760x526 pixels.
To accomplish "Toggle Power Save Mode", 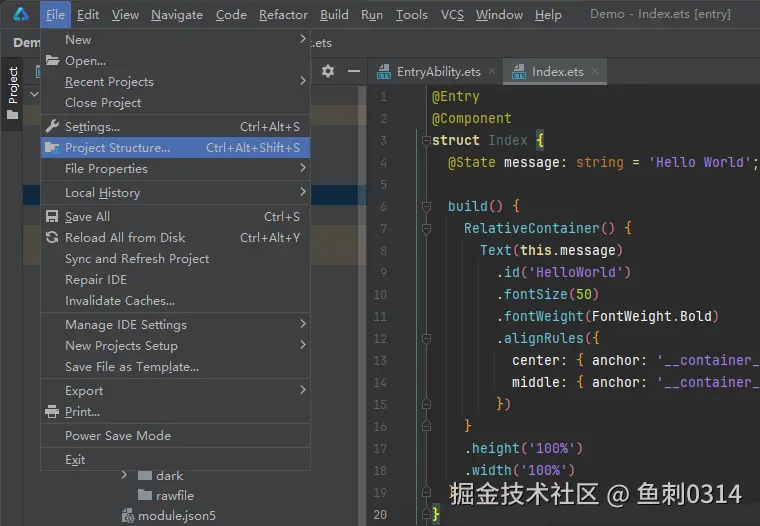I will [x=175, y=435].
